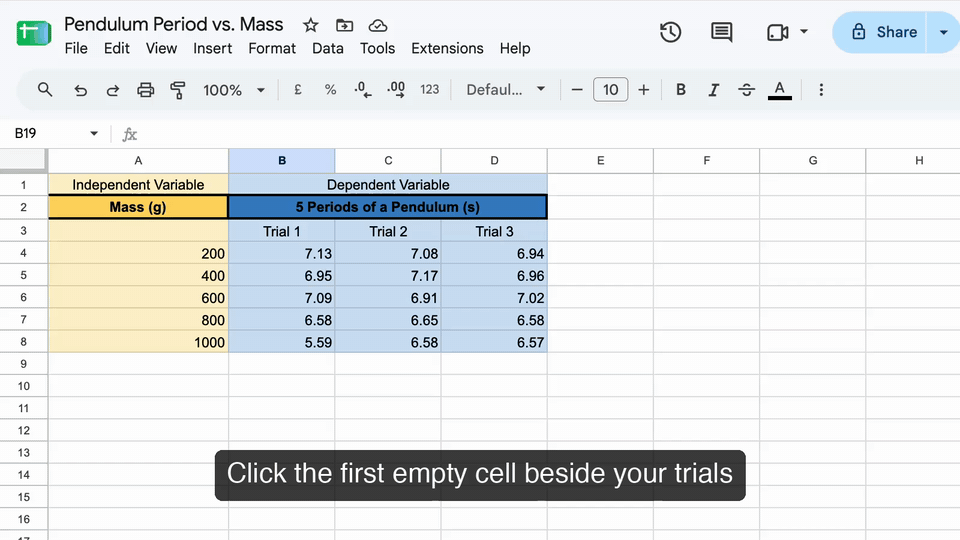Open the text color picker
The height and width of the screenshot is (540, 960).
tap(779, 90)
